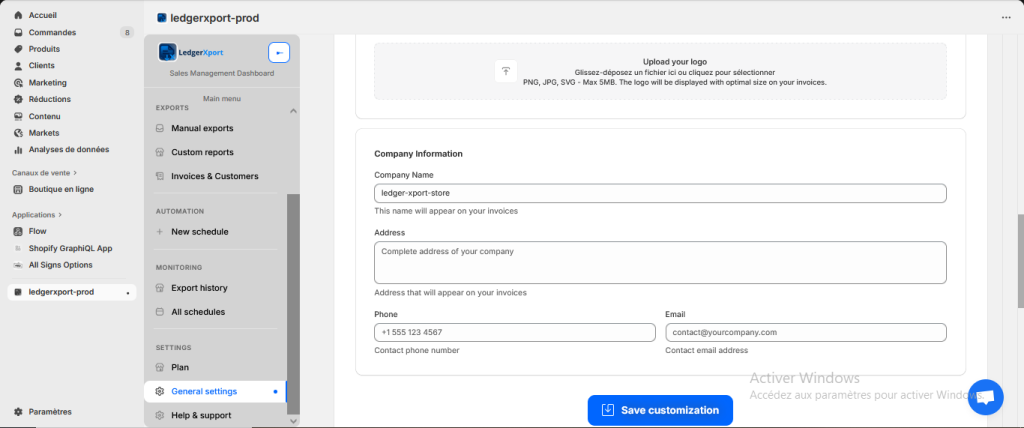The width and height of the screenshot is (1024, 428).
Task: Click the Company Name input field
Action: [660, 193]
